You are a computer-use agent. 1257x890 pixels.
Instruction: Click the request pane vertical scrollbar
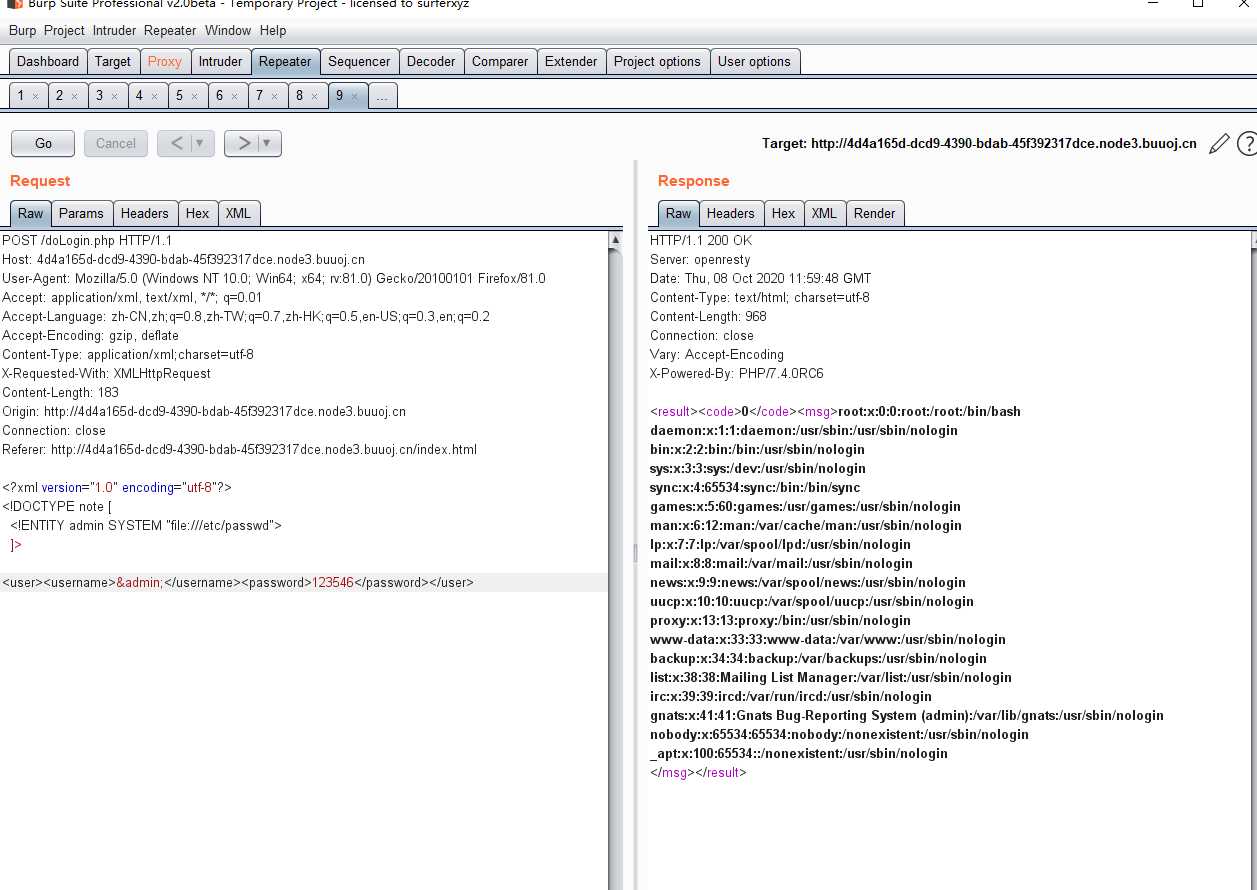(616, 560)
